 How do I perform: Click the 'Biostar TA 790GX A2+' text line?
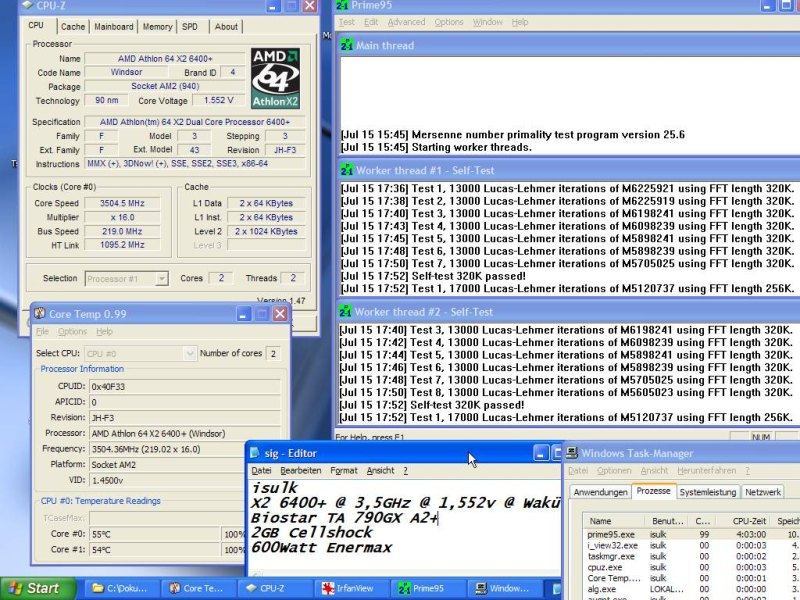pos(344,518)
